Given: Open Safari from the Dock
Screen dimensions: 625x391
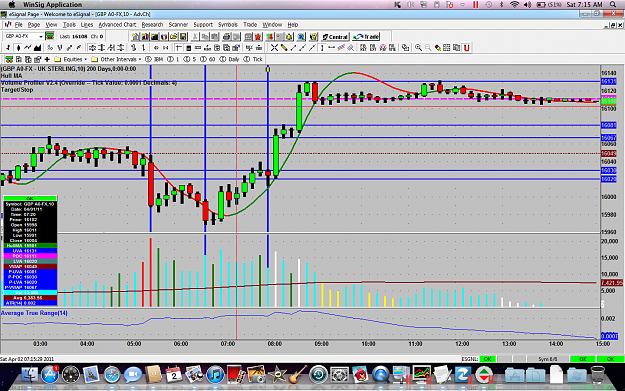Looking at the screenshot, I should pos(112,375).
